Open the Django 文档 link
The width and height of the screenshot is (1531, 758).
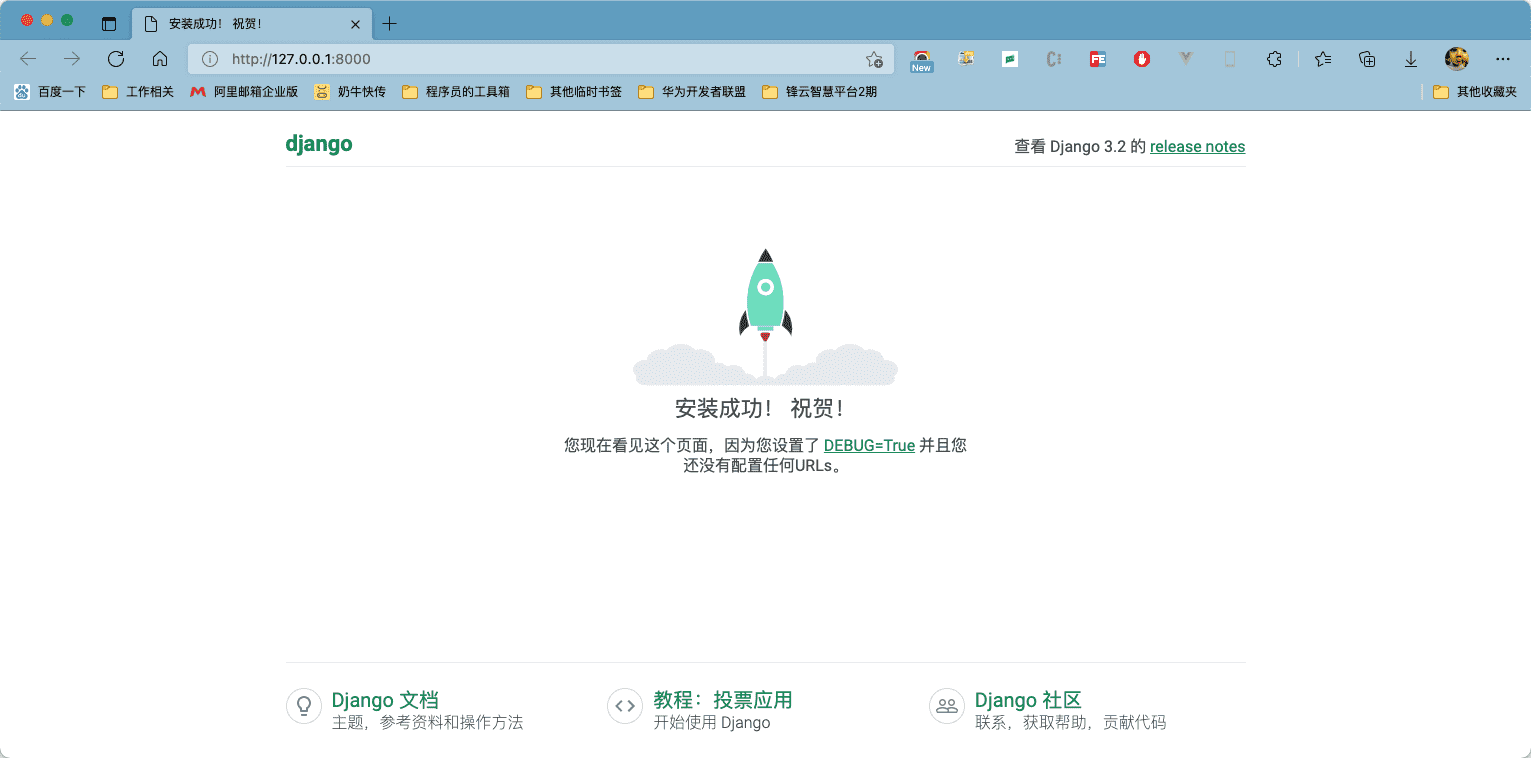(x=385, y=700)
